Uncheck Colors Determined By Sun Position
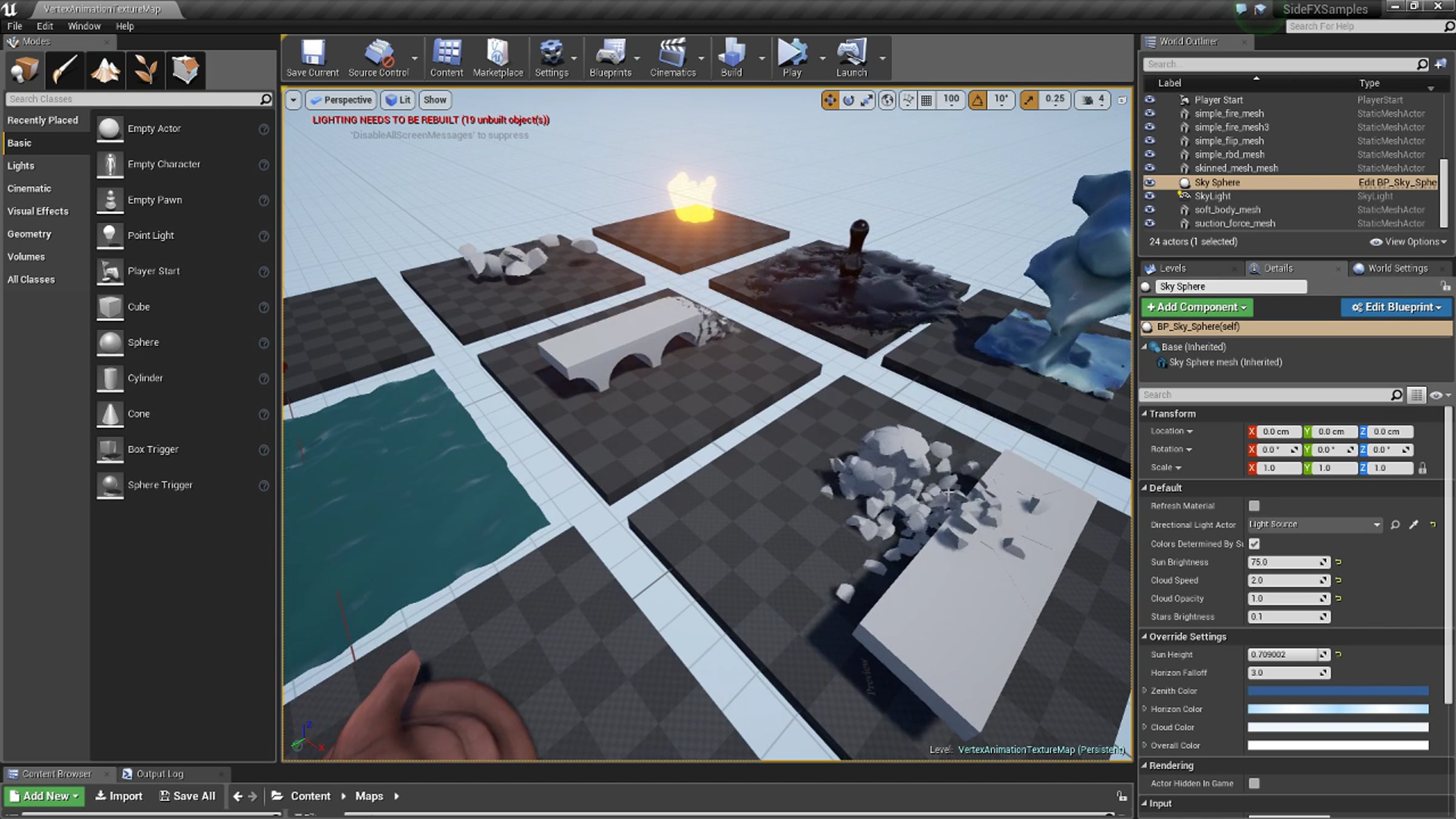Screen dimensions: 1456x819 1254,544
